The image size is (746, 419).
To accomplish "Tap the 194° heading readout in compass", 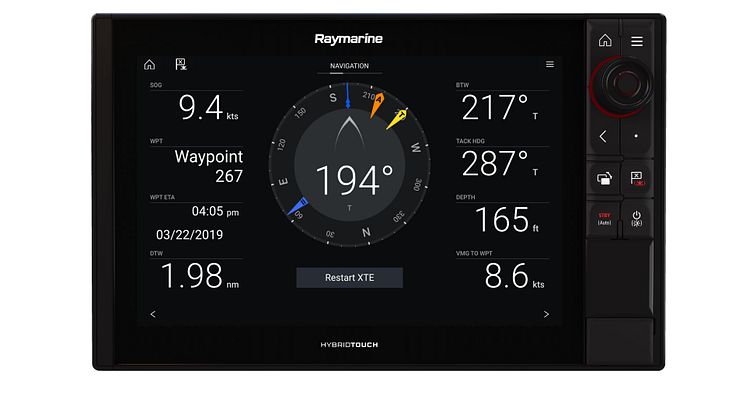I will click(x=354, y=181).
